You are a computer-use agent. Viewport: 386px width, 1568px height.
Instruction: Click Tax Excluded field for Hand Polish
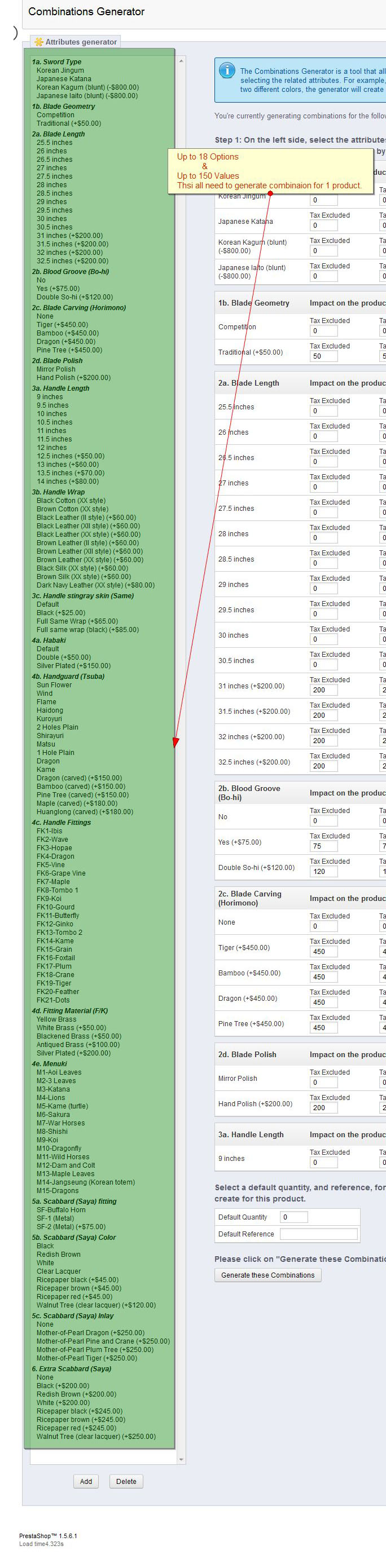pos(323,1108)
